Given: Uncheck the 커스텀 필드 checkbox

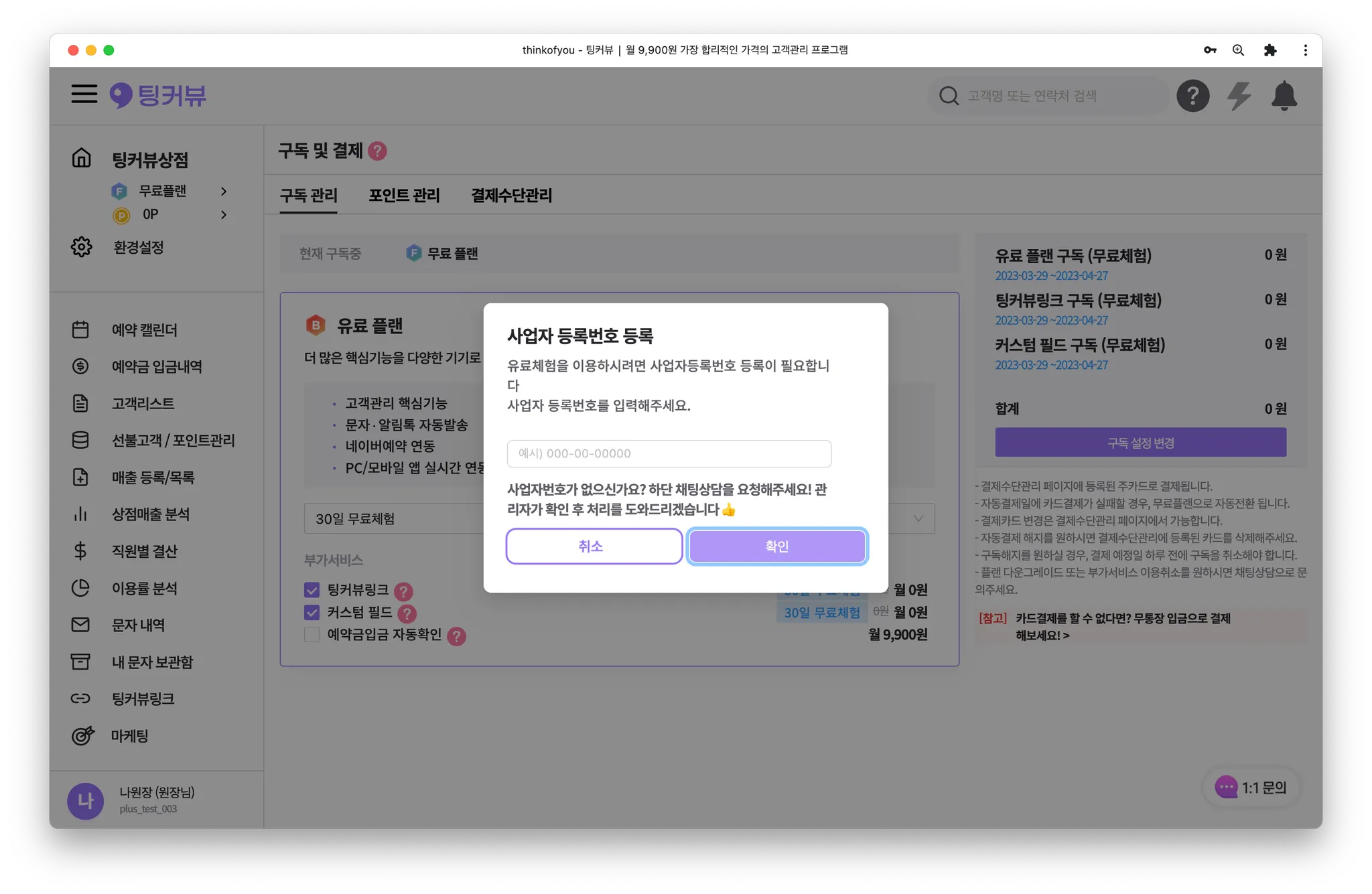Looking at the screenshot, I should tap(312, 613).
